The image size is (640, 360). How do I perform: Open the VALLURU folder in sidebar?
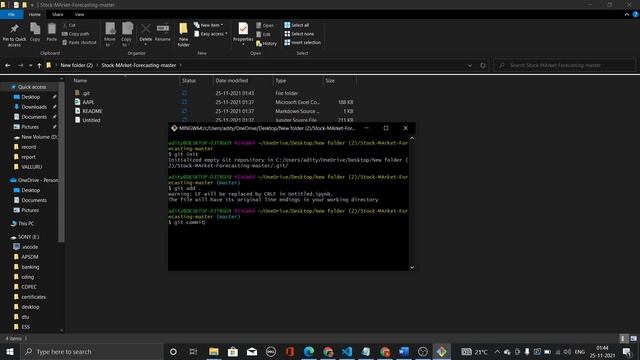pyautogui.click(x=31, y=167)
